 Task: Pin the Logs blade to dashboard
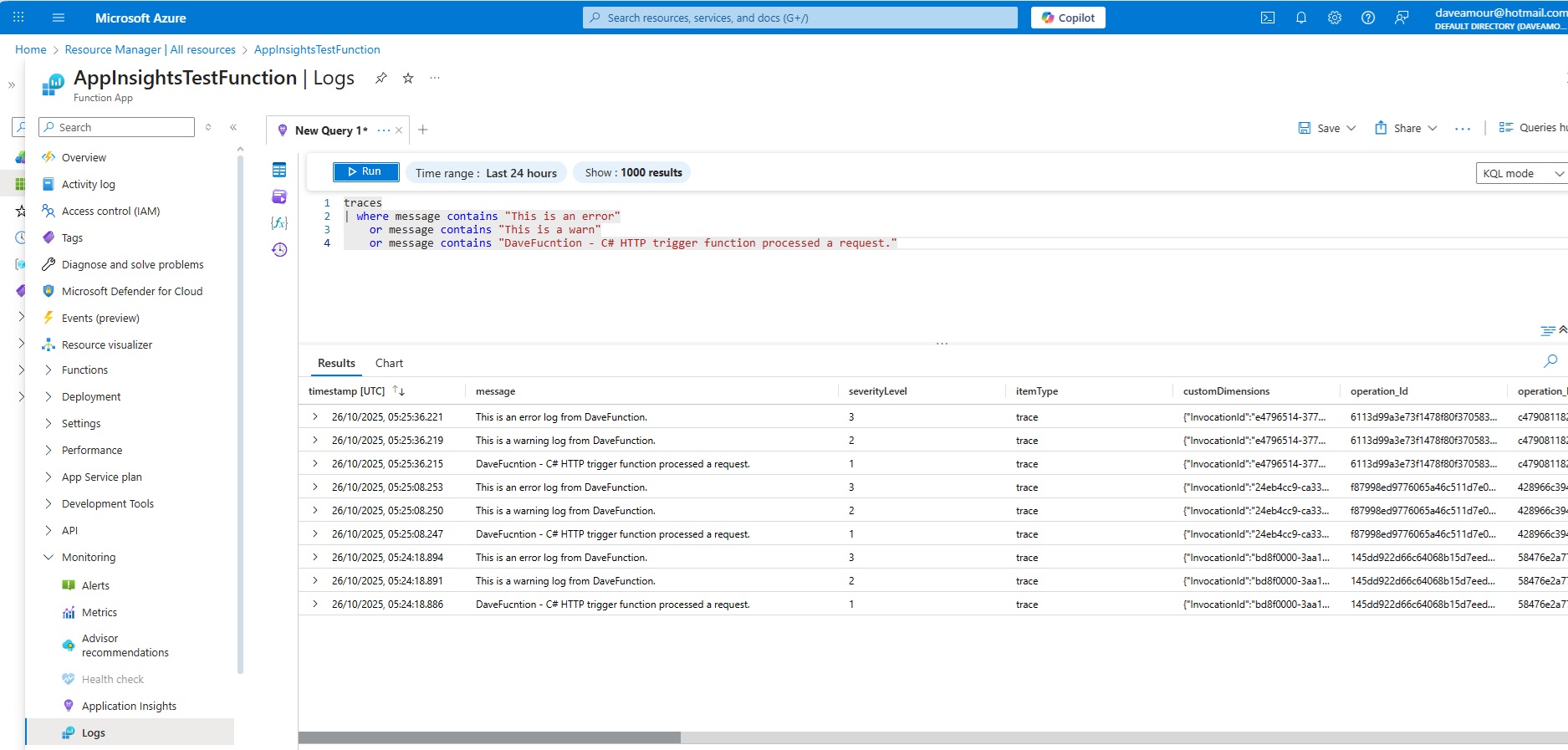(381, 78)
